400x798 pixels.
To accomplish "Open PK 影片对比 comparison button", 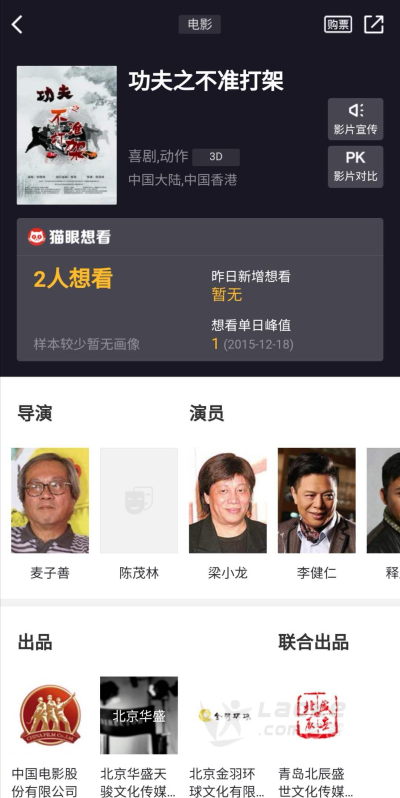I will (355, 167).
